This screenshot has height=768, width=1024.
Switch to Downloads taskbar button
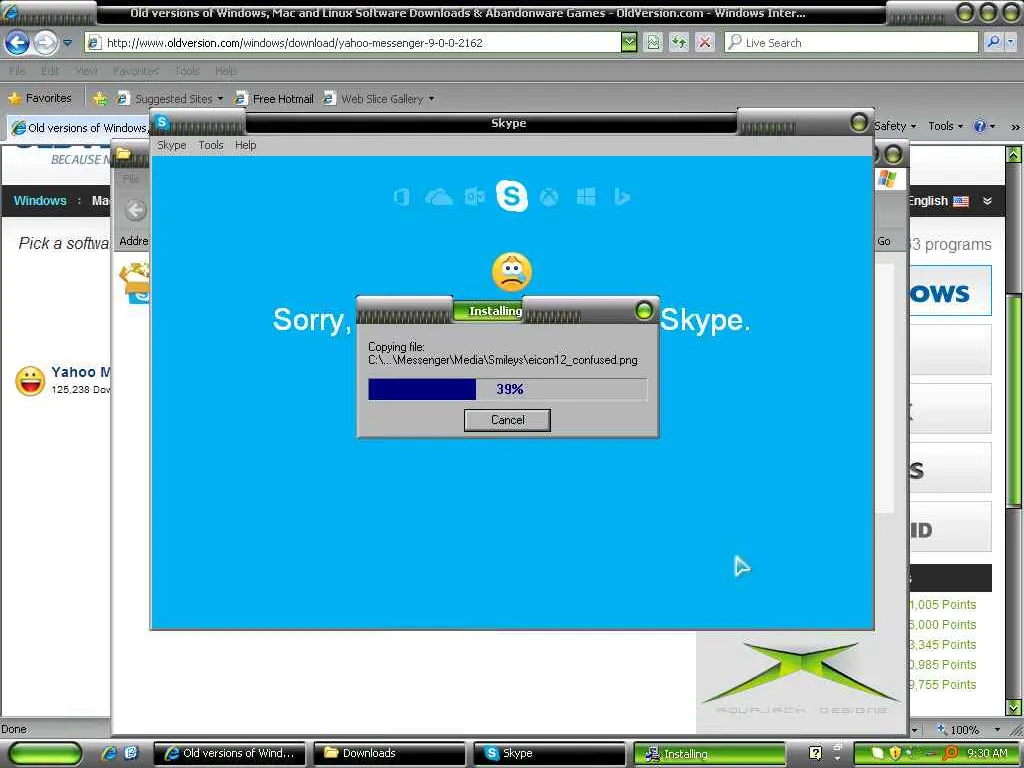389,754
